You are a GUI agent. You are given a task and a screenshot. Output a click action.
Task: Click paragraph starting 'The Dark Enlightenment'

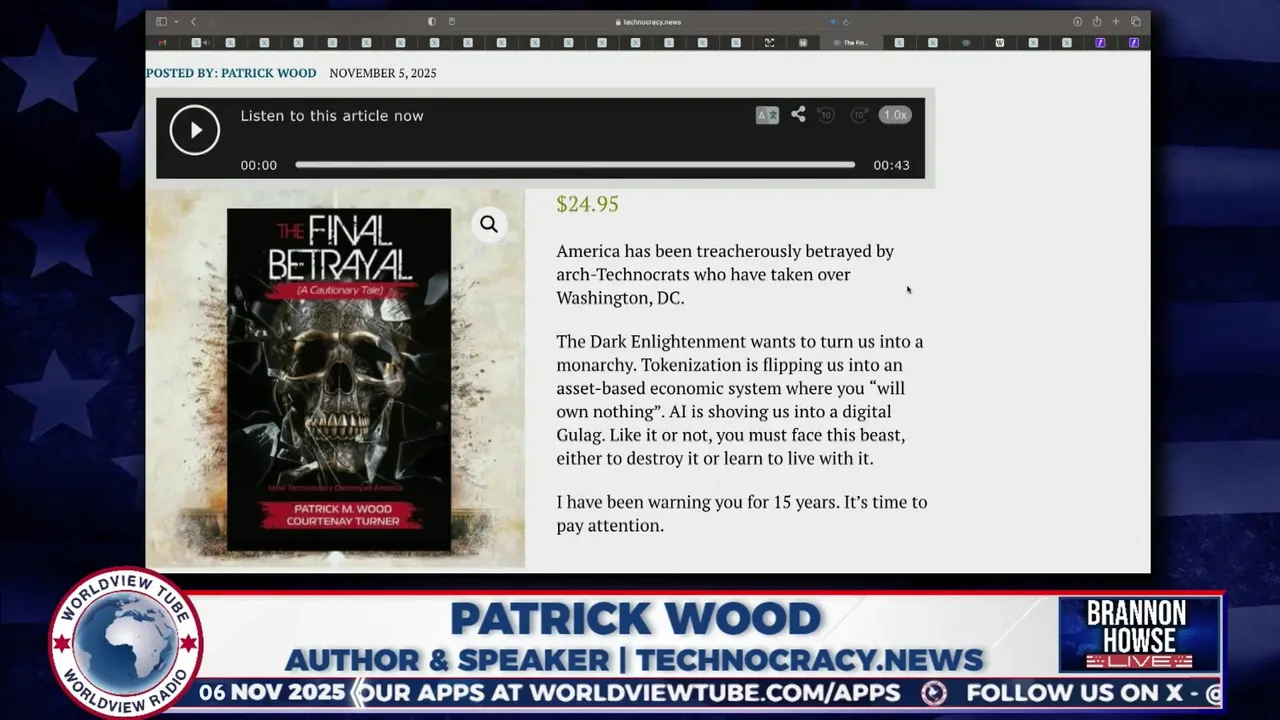(740, 400)
